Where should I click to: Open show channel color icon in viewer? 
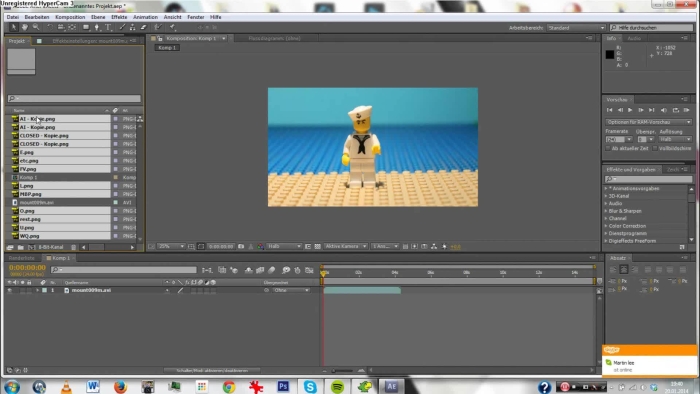pyautogui.click(x=260, y=246)
